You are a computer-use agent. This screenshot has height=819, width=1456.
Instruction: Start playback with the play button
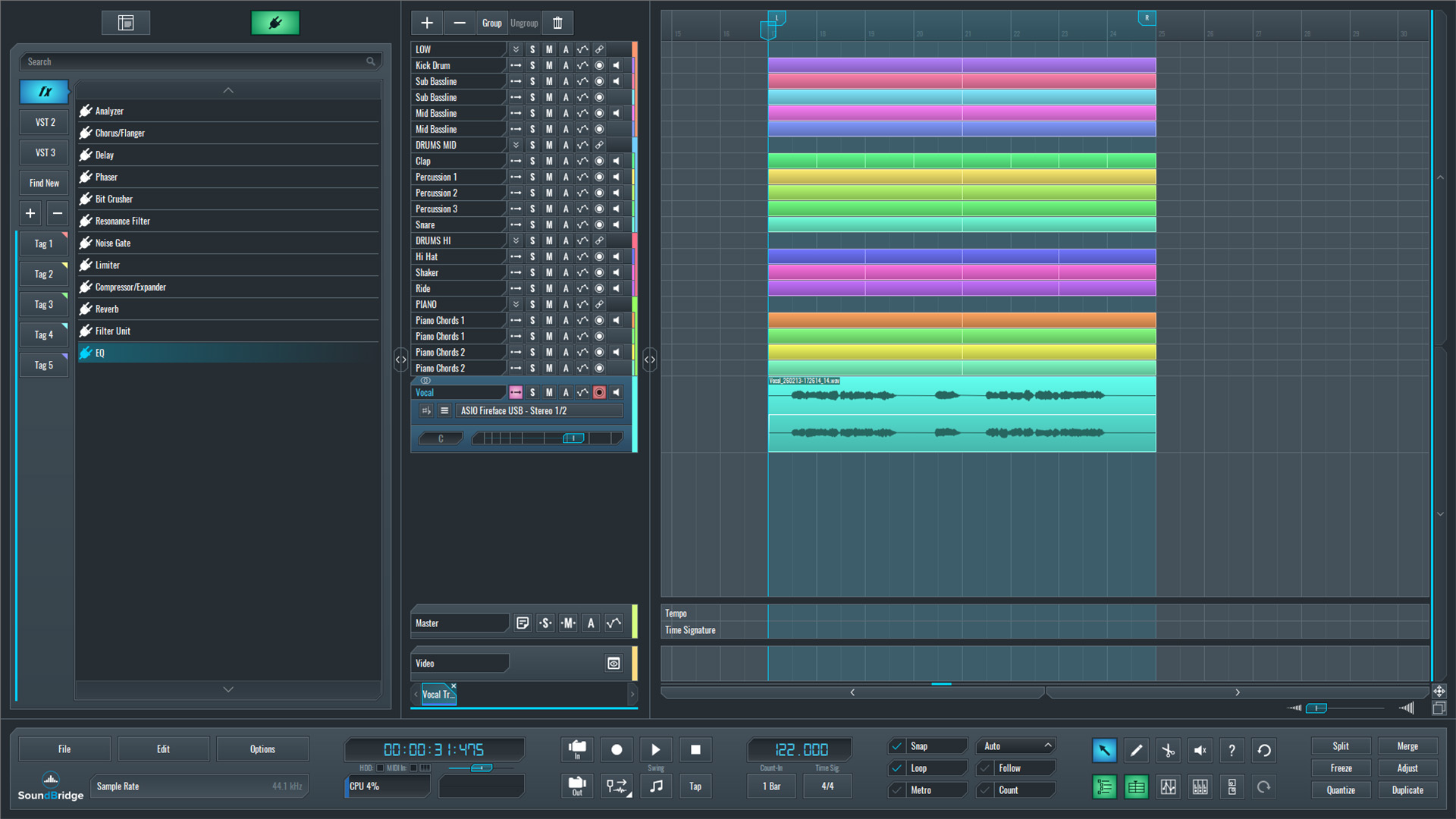coord(656,749)
